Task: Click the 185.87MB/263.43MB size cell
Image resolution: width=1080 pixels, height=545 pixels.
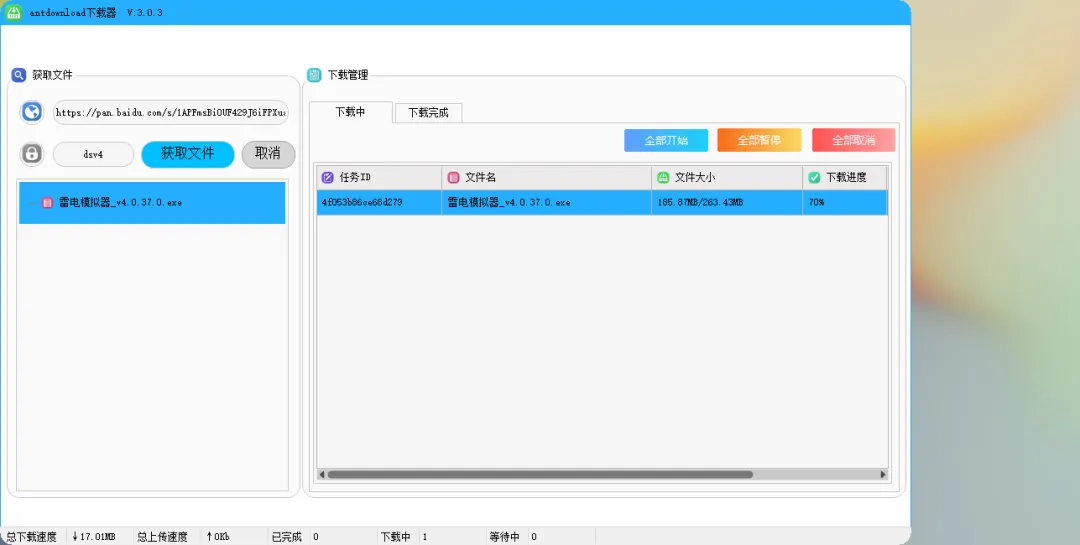Action: pyautogui.click(x=727, y=203)
